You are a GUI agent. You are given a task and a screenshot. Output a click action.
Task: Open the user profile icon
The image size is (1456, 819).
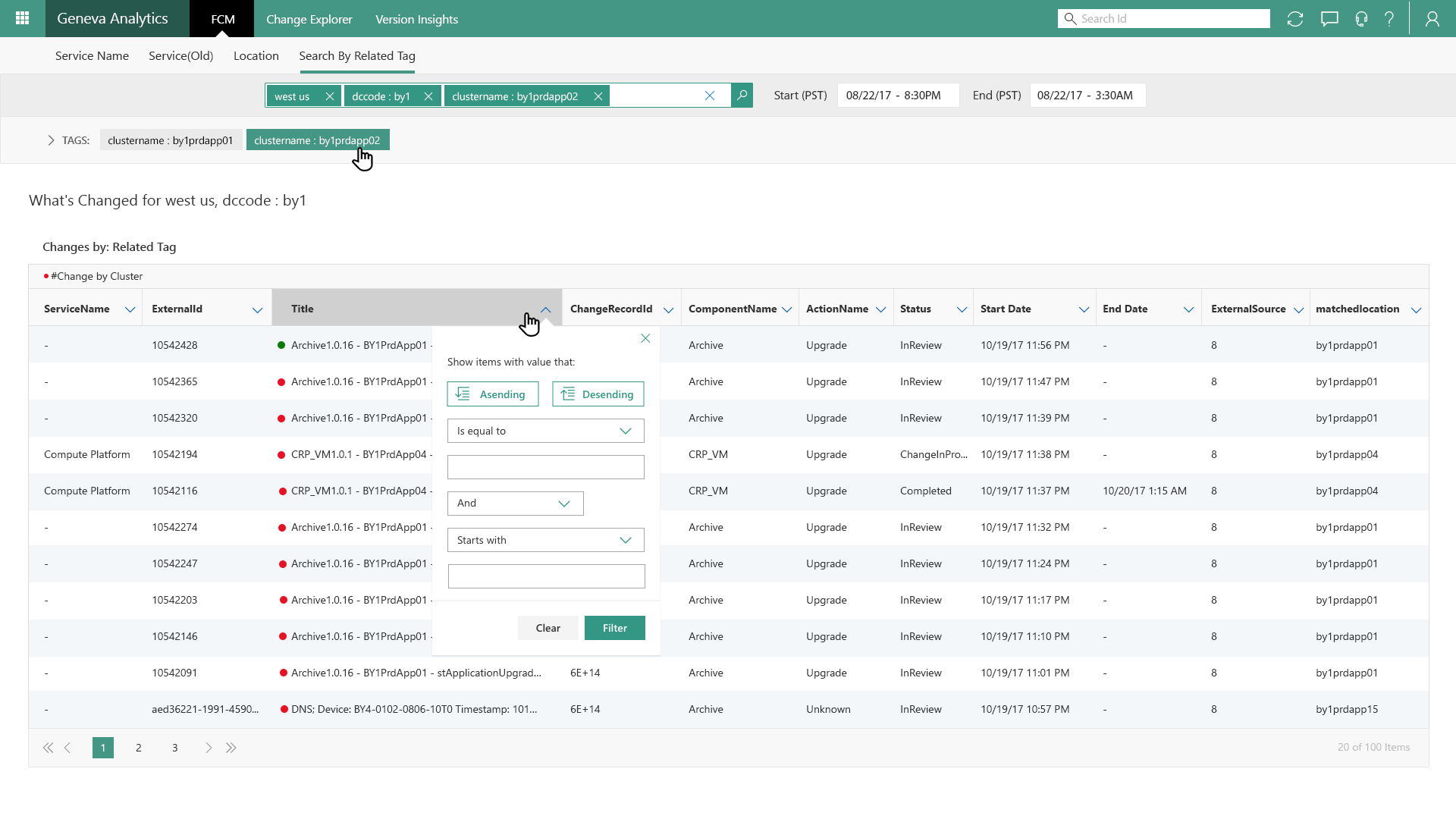tap(1432, 19)
